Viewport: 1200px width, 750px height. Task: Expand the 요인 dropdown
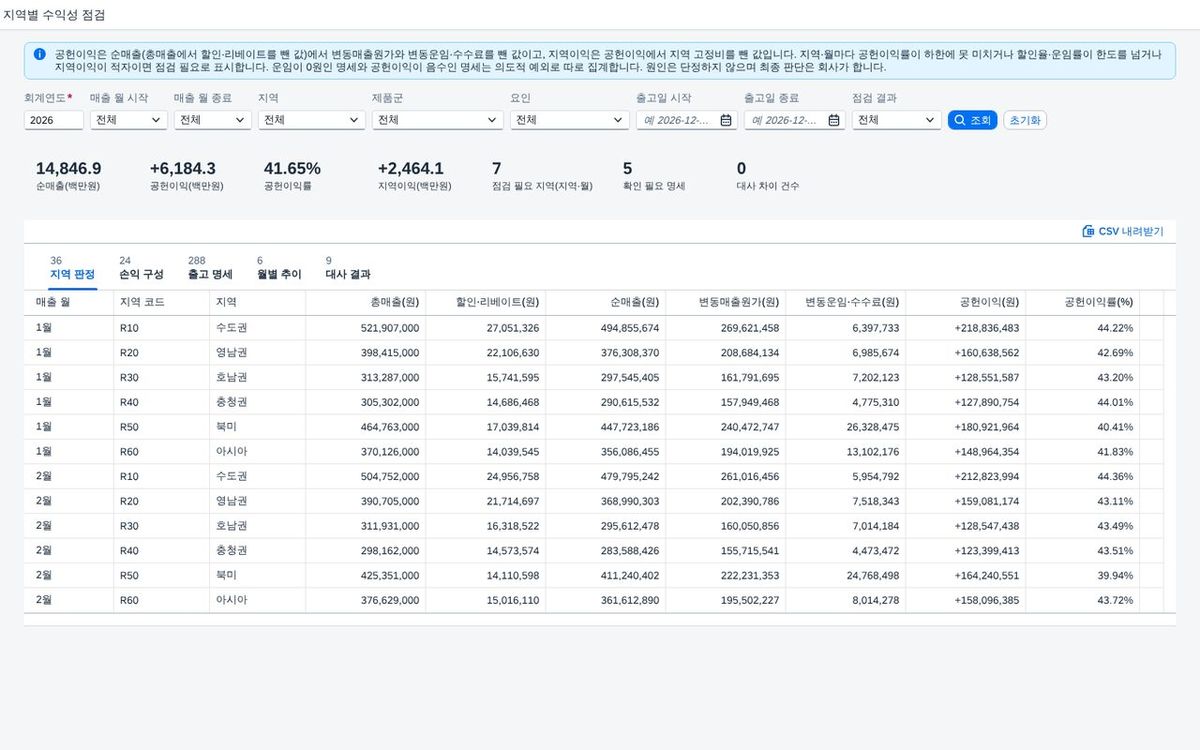pos(569,120)
